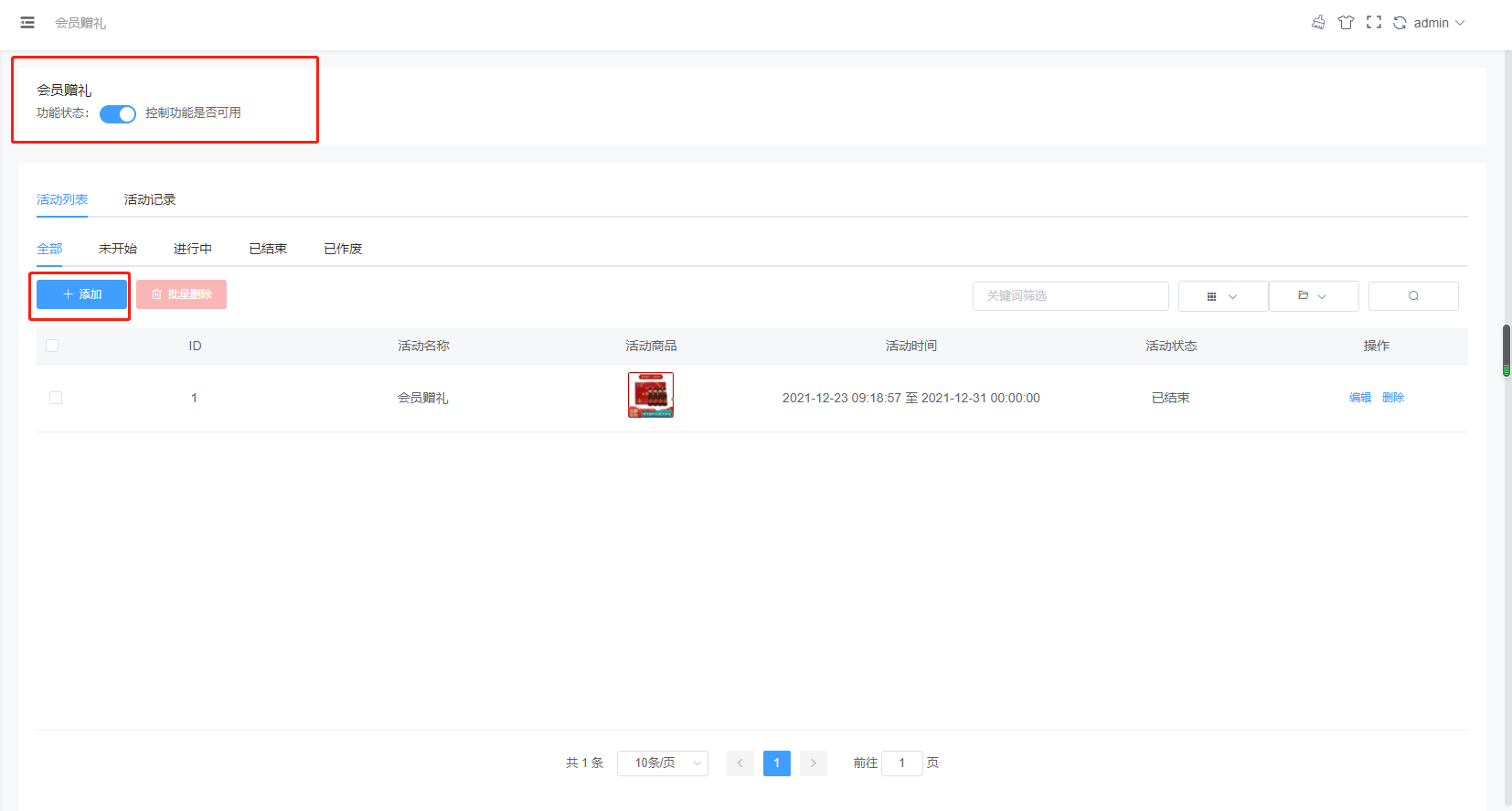Click the magnifier search button

1413,296
